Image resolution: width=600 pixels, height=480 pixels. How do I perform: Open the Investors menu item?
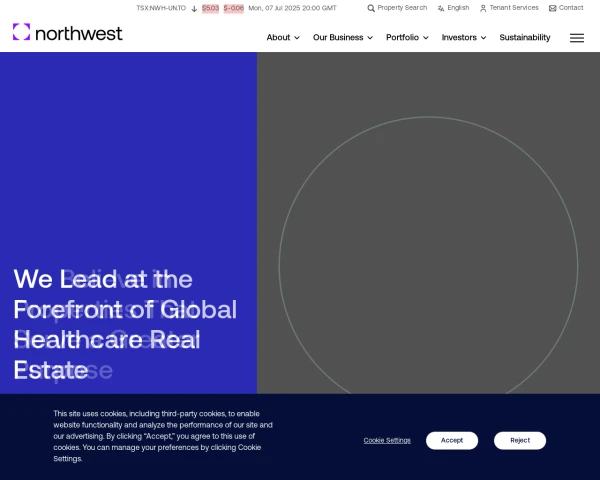(459, 38)
